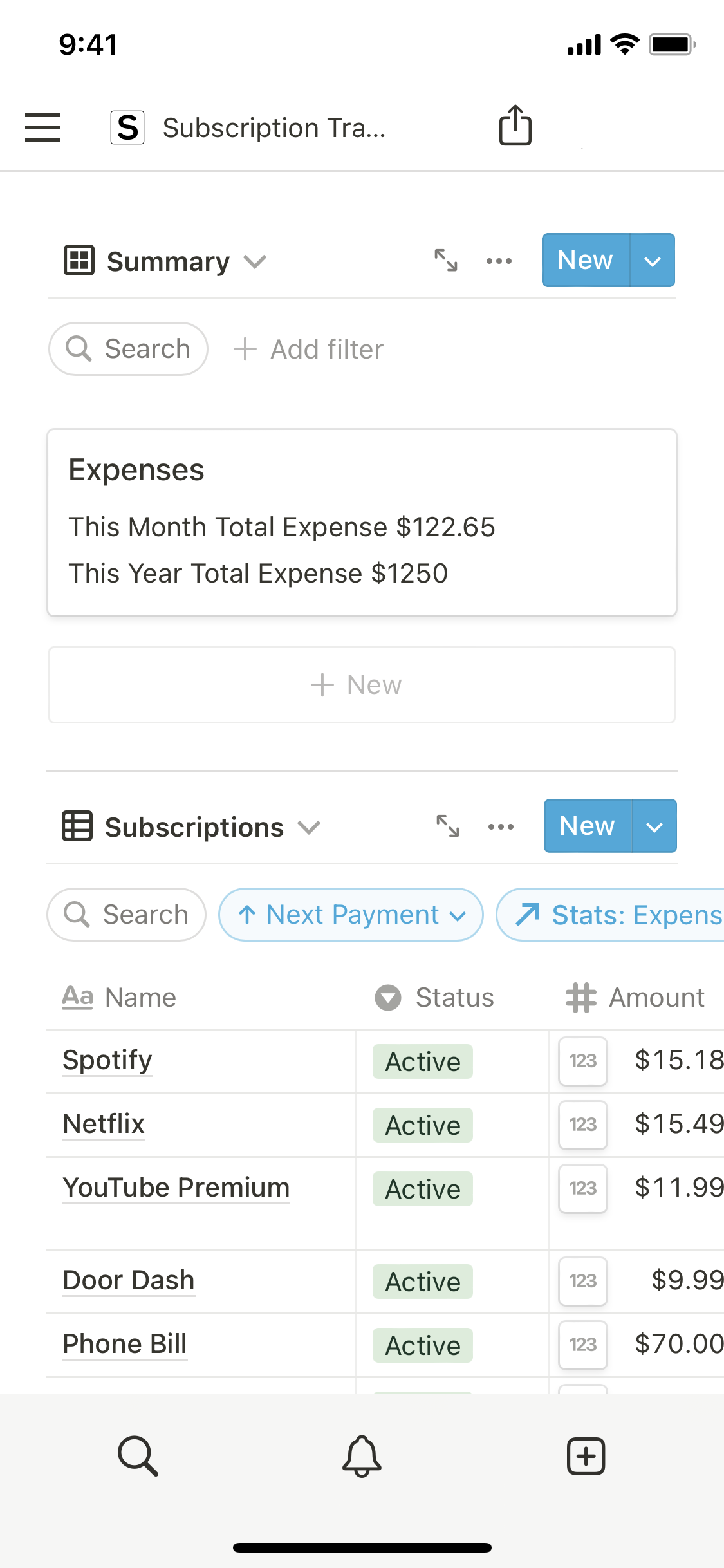Open Subscriptions database options (three dots)

click(x=501, y=826)
